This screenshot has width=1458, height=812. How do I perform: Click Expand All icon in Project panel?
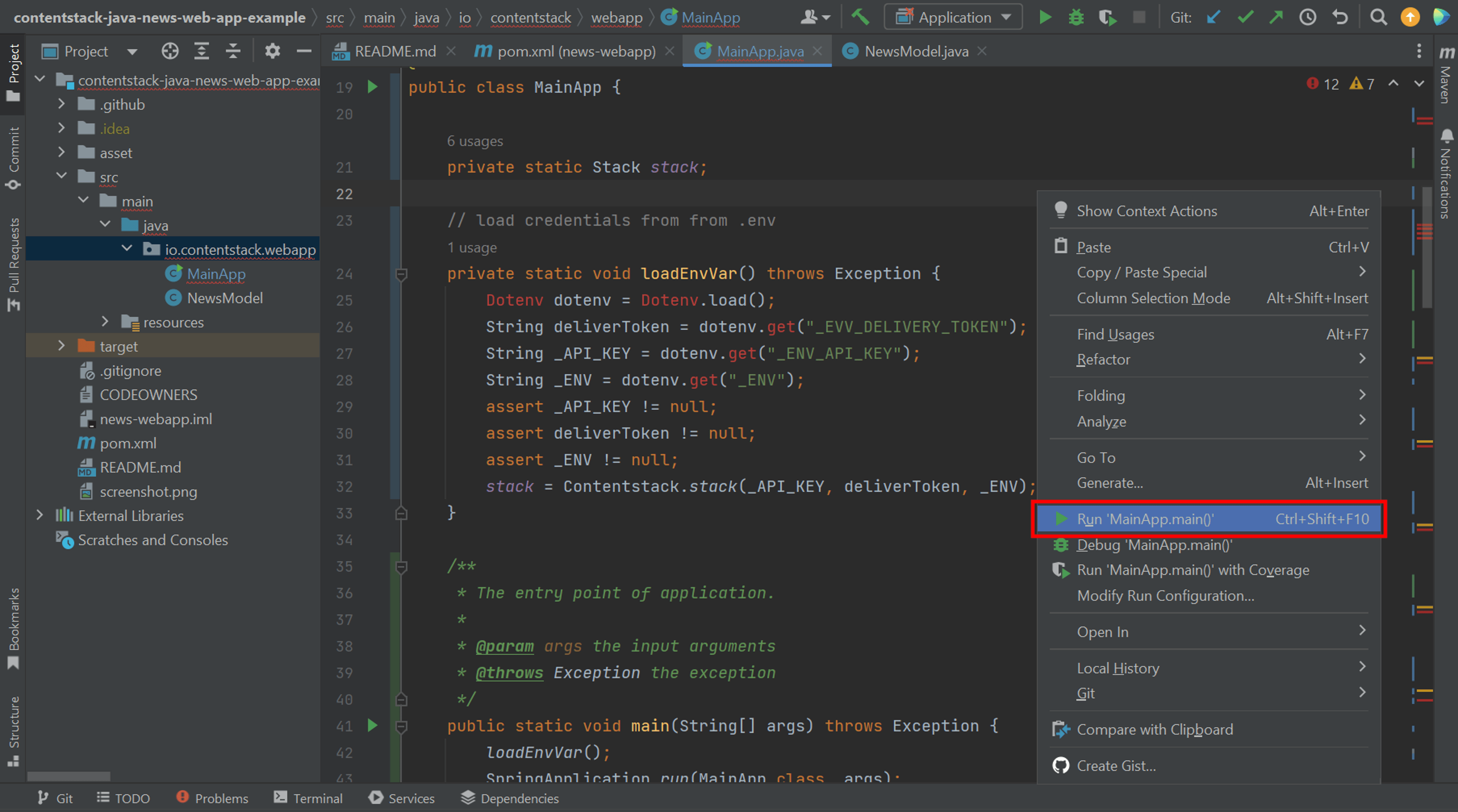[x=202, y=52]
